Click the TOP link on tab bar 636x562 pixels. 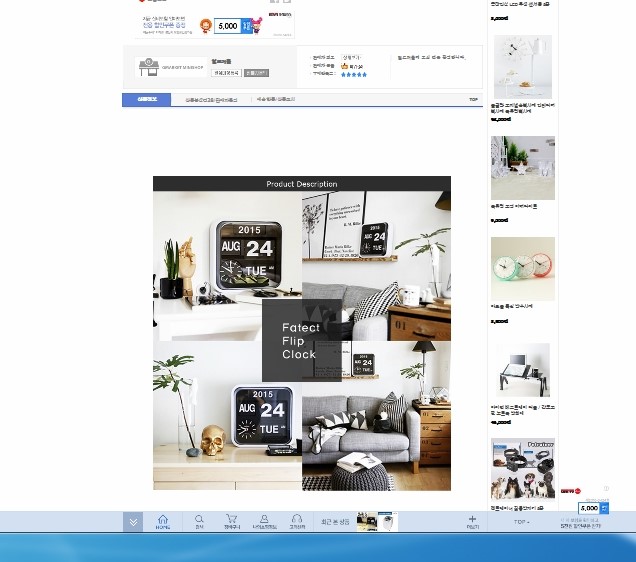click(473, 99)
